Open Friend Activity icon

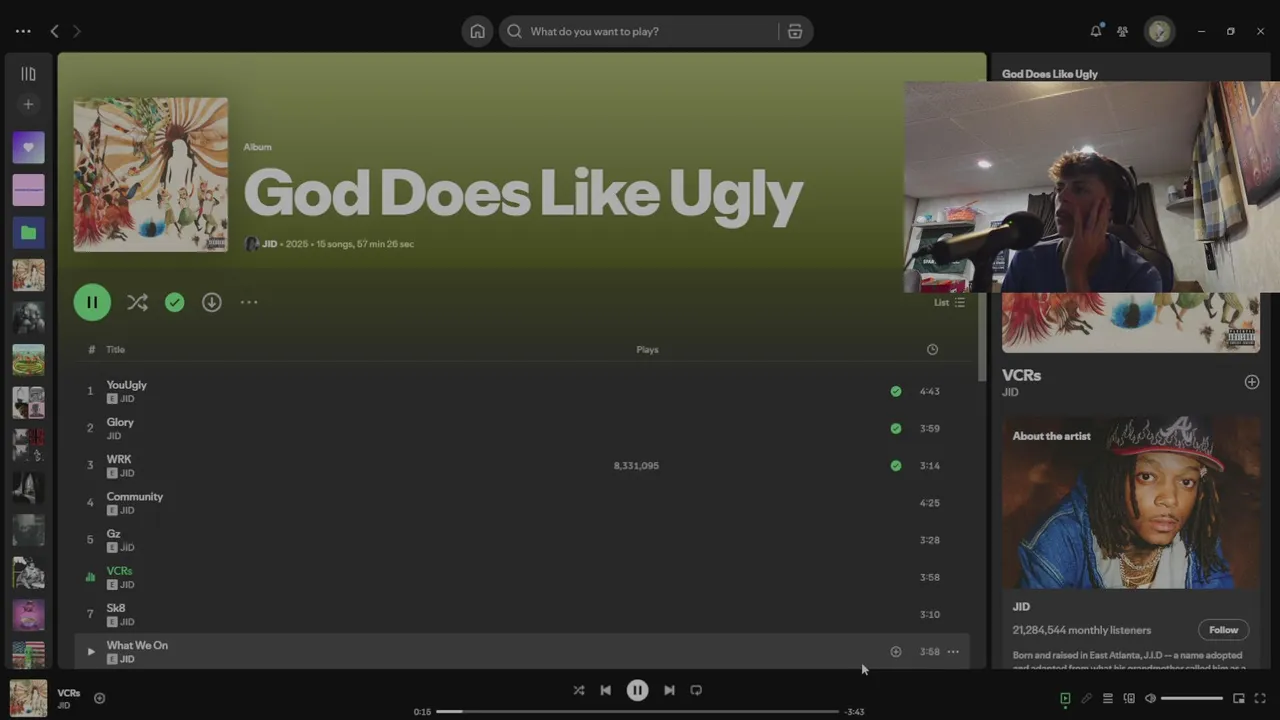pyautogui.click(x=1123, y=31)
